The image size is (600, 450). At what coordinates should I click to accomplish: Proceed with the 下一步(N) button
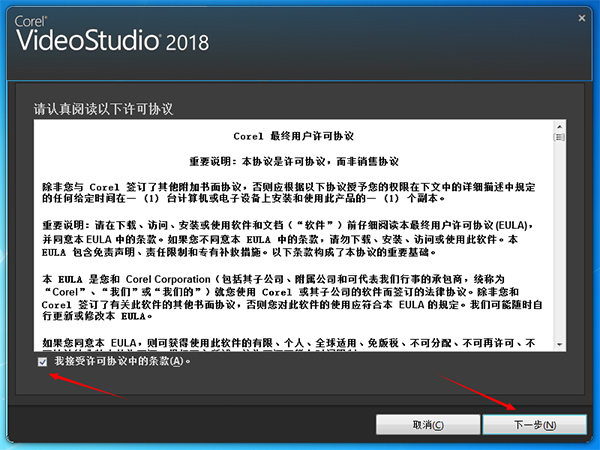(x=535, y=425)
